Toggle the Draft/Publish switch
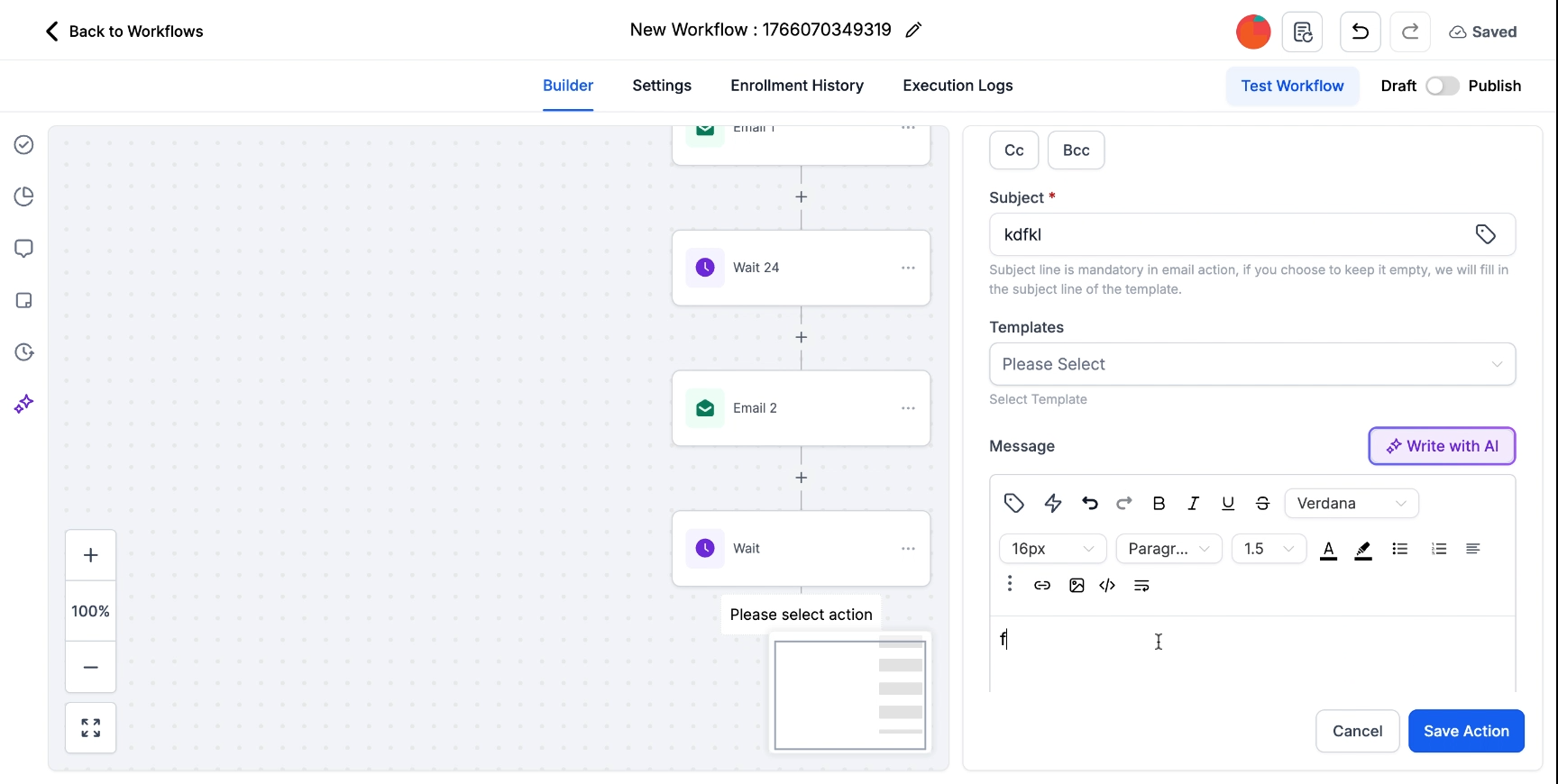The image size is (1558, 784). tap(1442, 86)
